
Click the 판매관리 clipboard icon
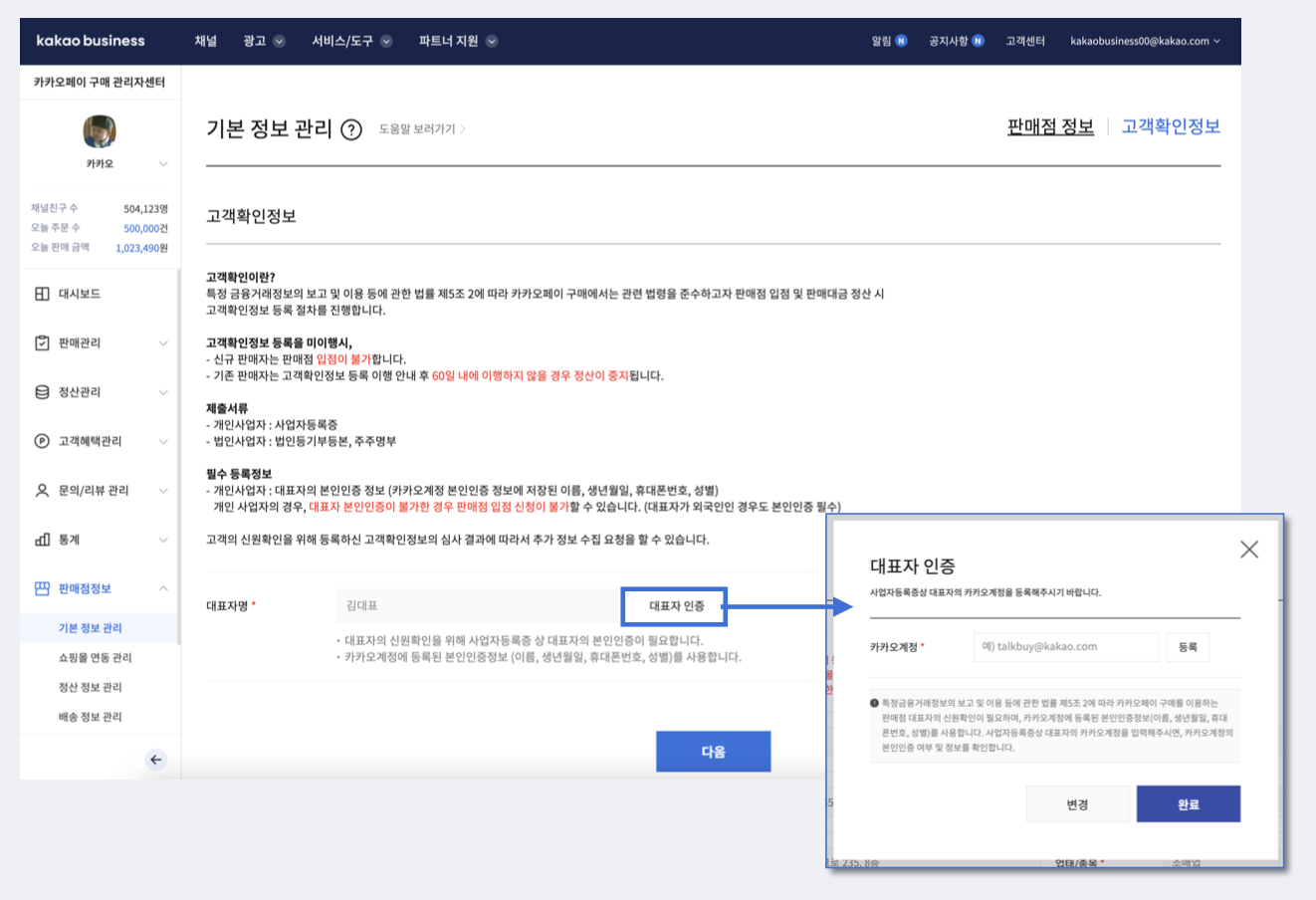tap(42, 342)
